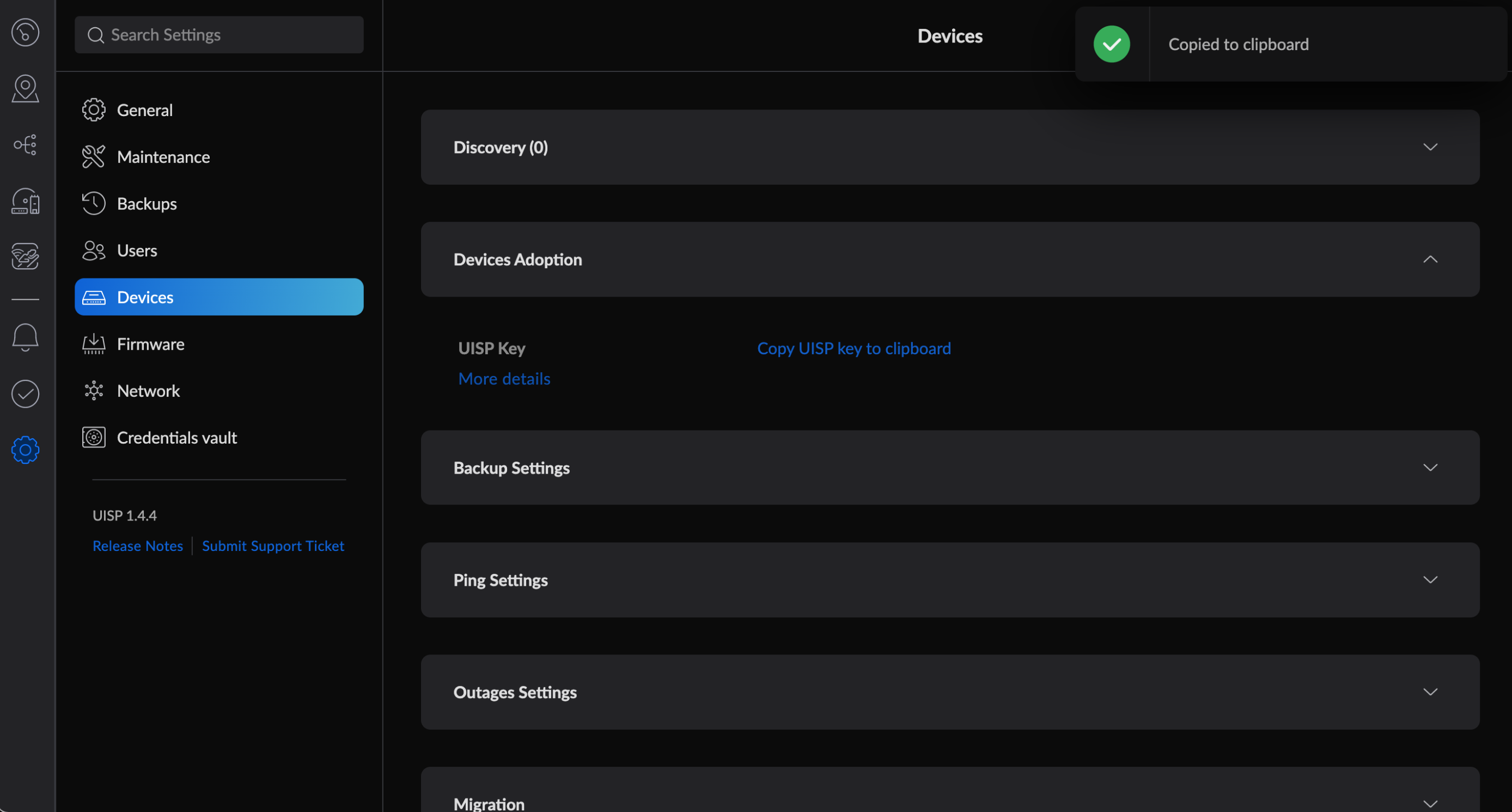Screen dimensions: 1512x812
Task: Expand the Backup Settings section
Action: click(x=1430, y=468)
